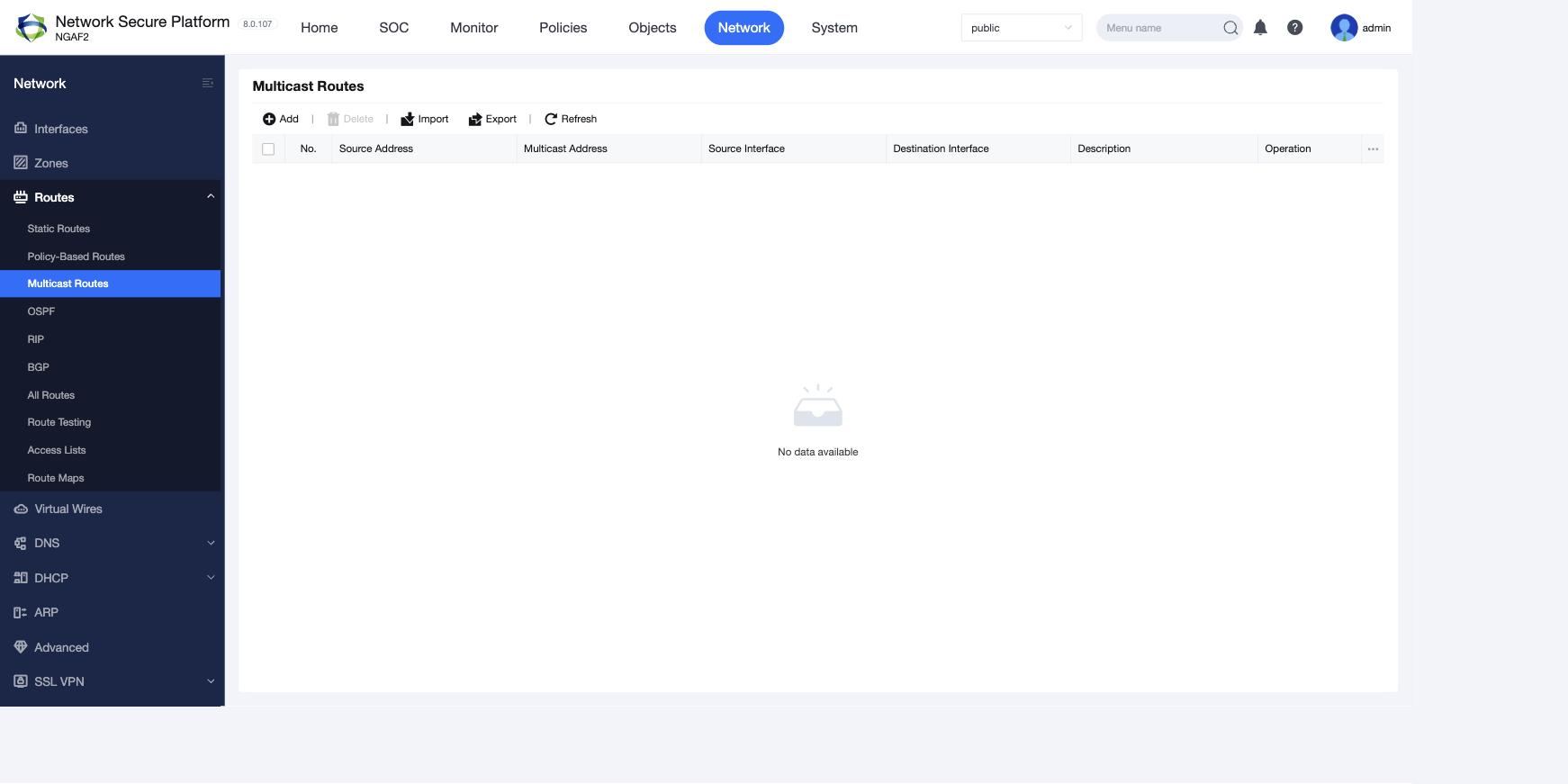Viewport: 1568px width, 784px height.
Task: Click the admin user avatar
Action: click(x=1344, y=28)
